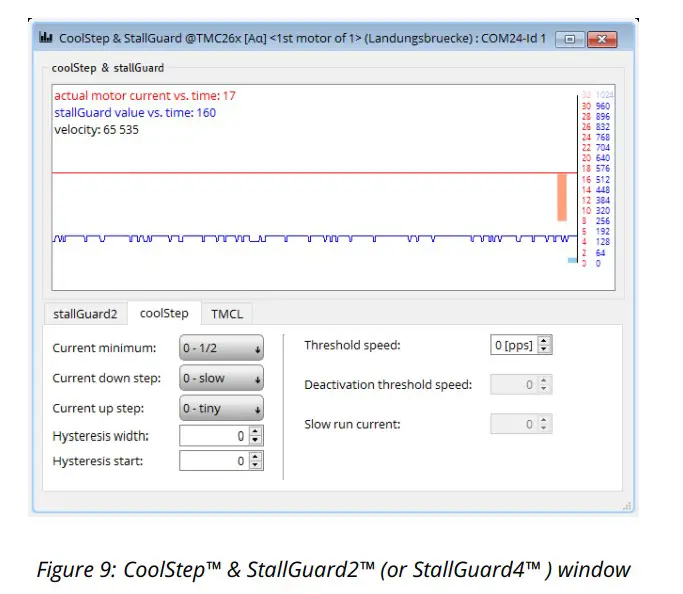The width and height of the screenshot is (683, 594).
Task: Increase Hysteresis start with up arrow
Action: point(256,457)
